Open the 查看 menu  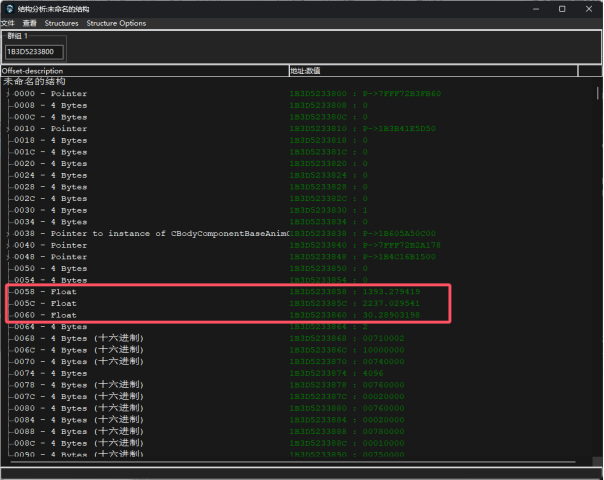30,23
